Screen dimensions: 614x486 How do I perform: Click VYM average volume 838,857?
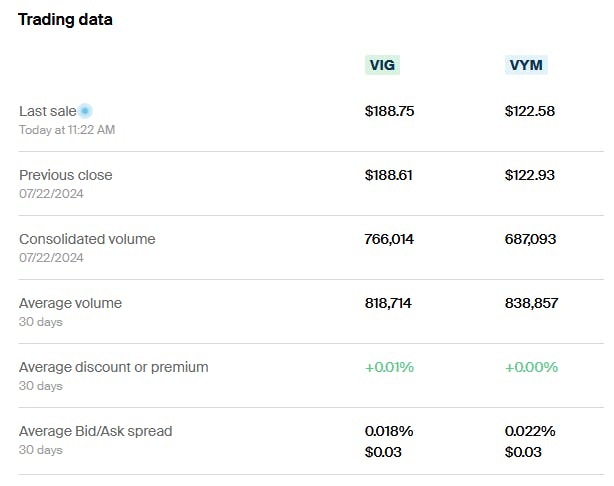tap(531, 303)
